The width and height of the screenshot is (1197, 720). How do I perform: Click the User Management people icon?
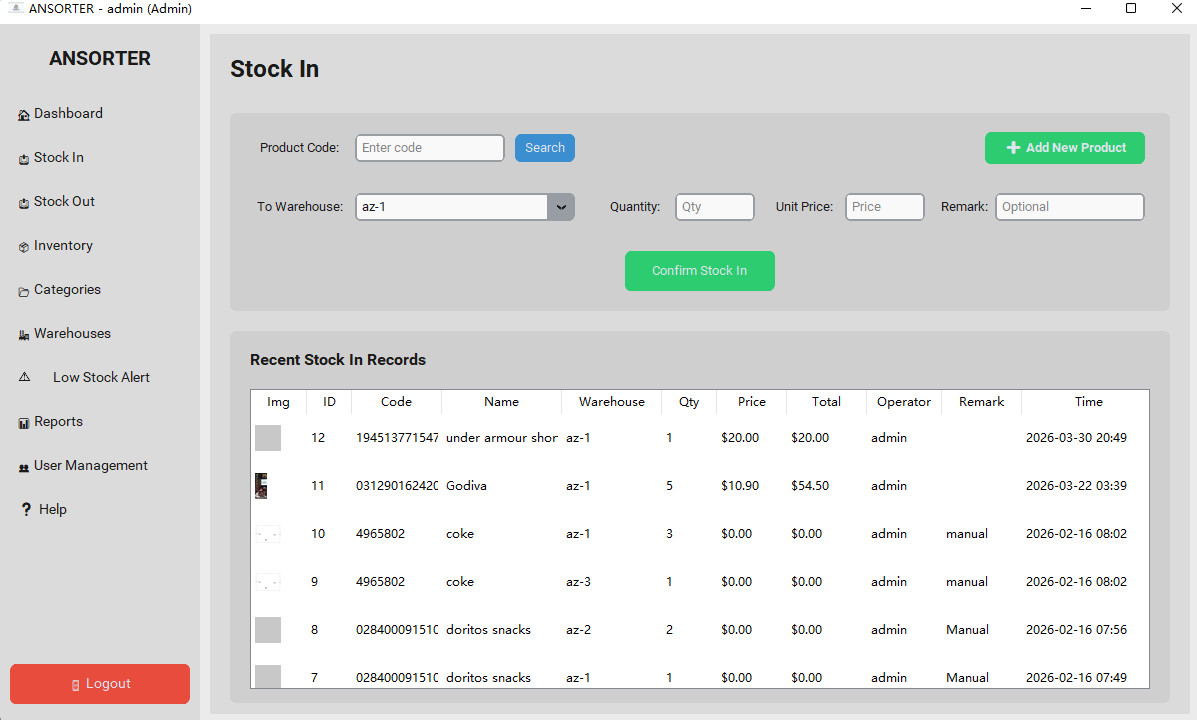pos(24,467)
